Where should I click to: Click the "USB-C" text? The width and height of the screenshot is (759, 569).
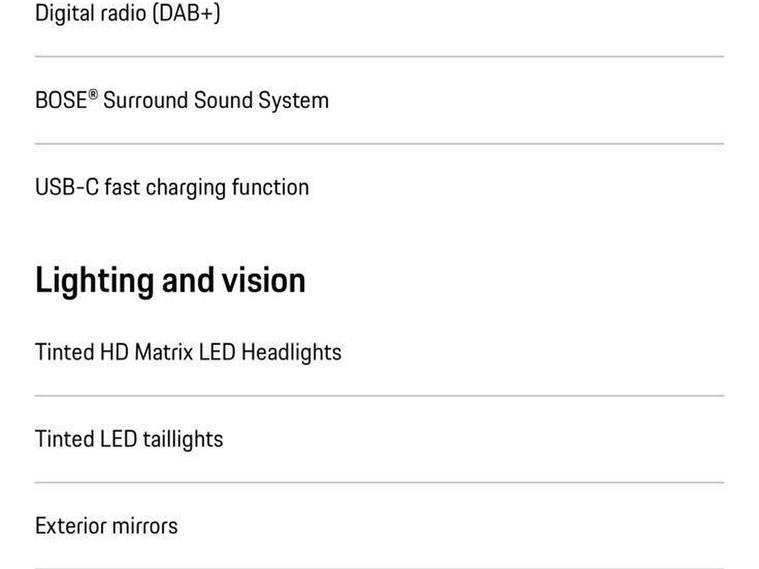click(67, 187)
